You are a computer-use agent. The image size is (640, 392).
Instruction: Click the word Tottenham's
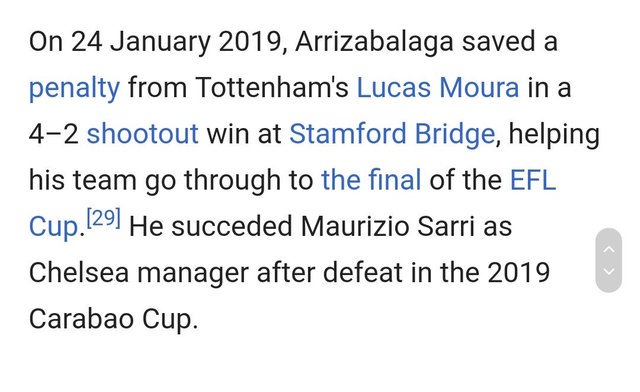tap(272, 87)
